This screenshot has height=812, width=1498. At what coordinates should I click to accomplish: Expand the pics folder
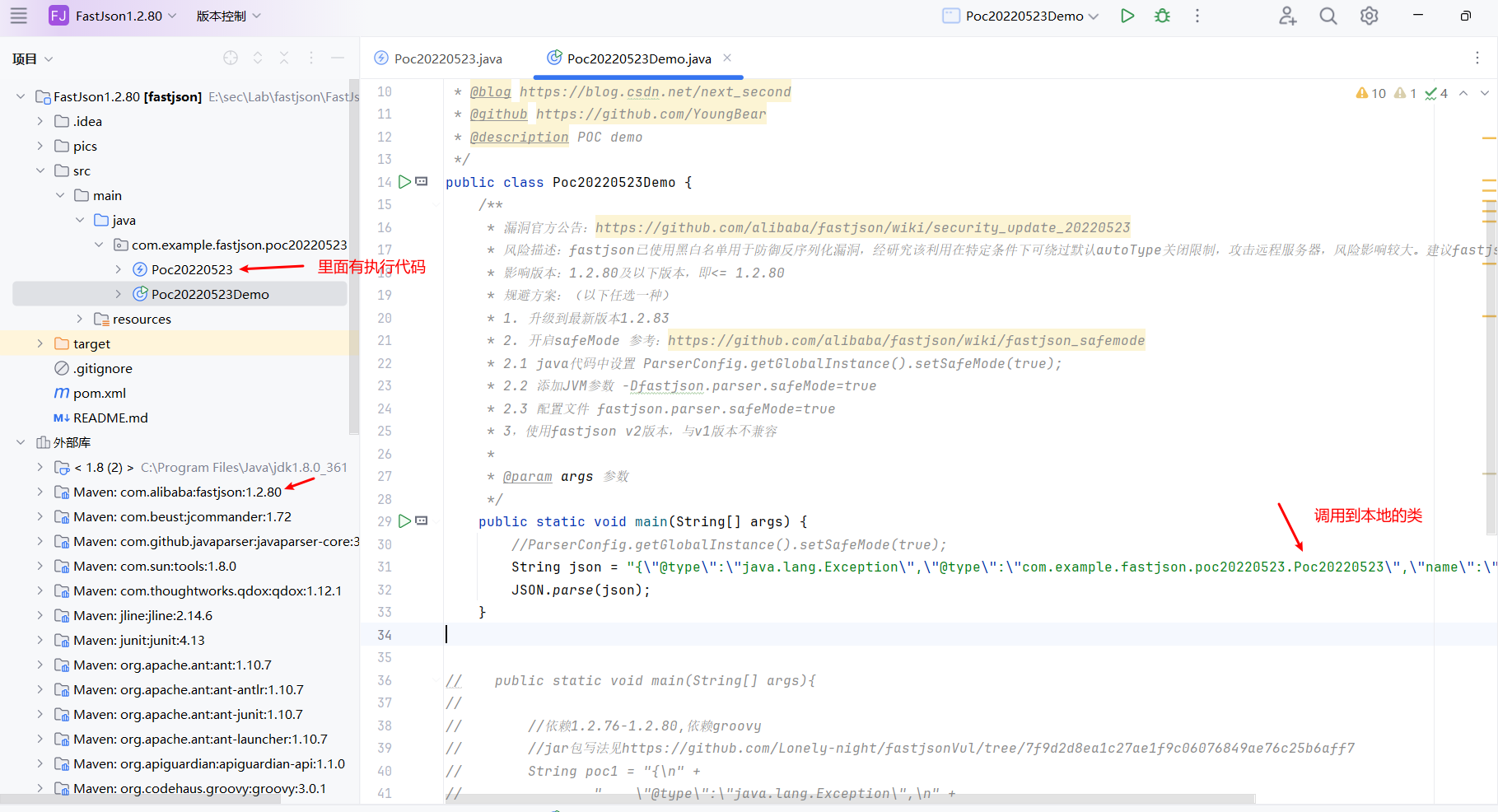click(40, 146)
